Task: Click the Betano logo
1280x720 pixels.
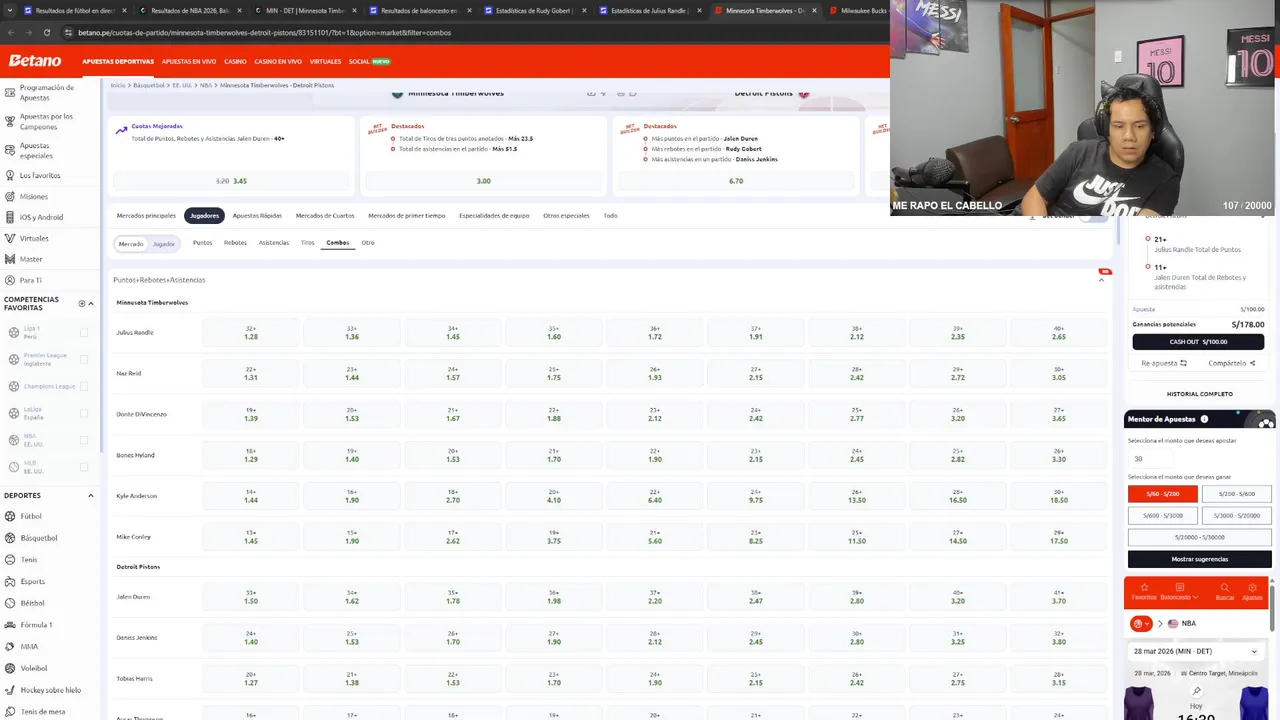Action: click(x=35, y=61)
